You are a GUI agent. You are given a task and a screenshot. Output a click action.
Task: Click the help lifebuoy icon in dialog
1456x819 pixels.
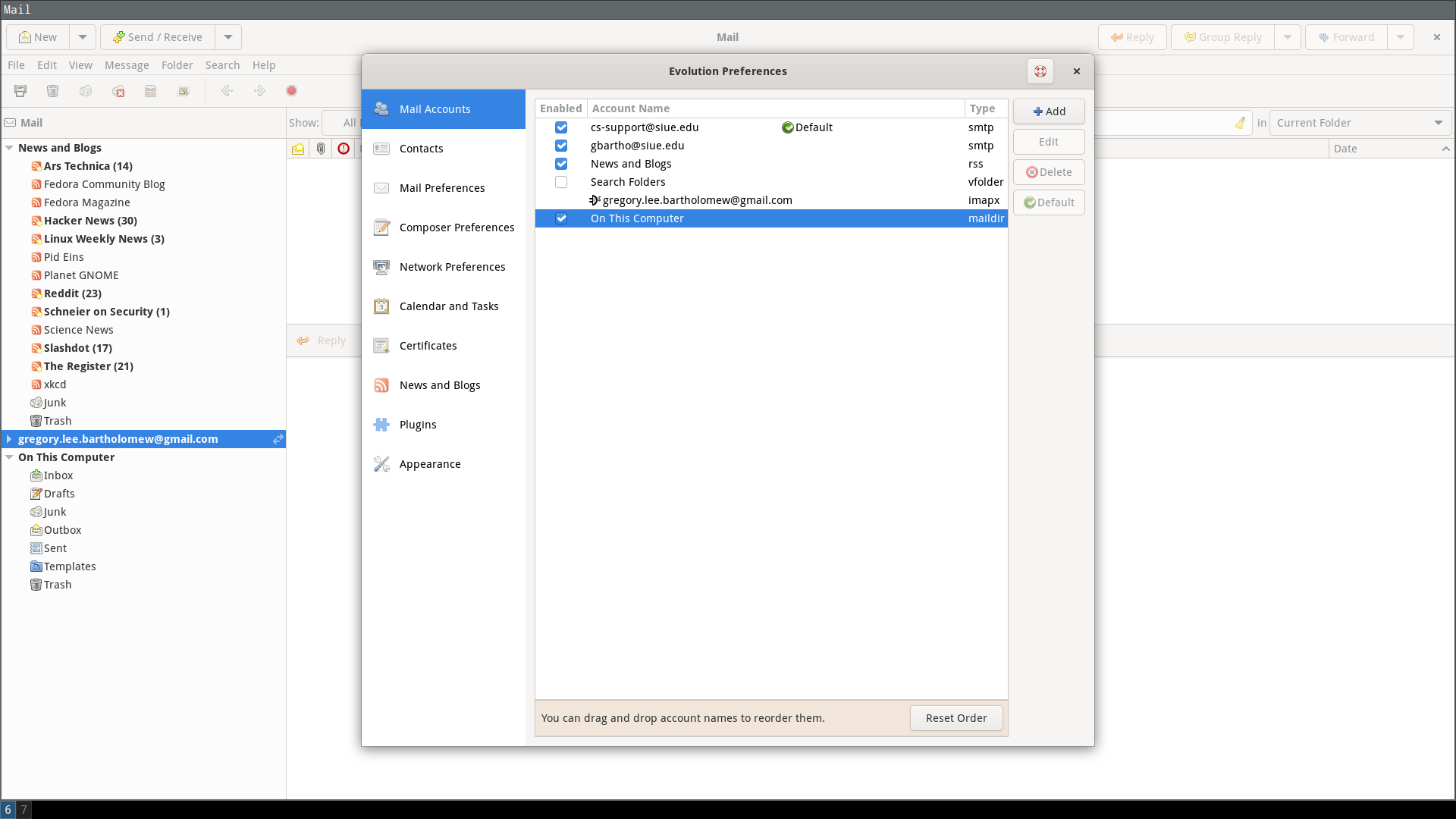point(1040,71)
